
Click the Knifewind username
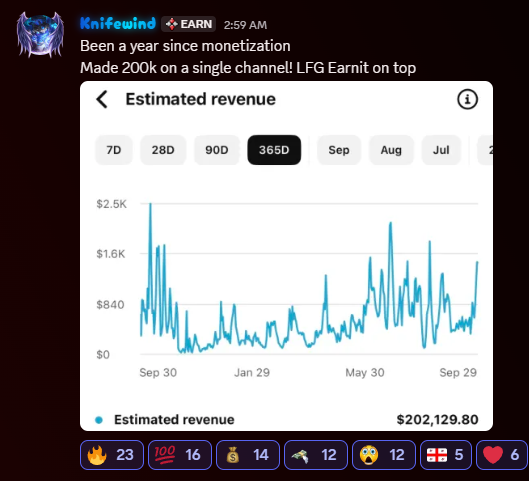tap(118, 24)
